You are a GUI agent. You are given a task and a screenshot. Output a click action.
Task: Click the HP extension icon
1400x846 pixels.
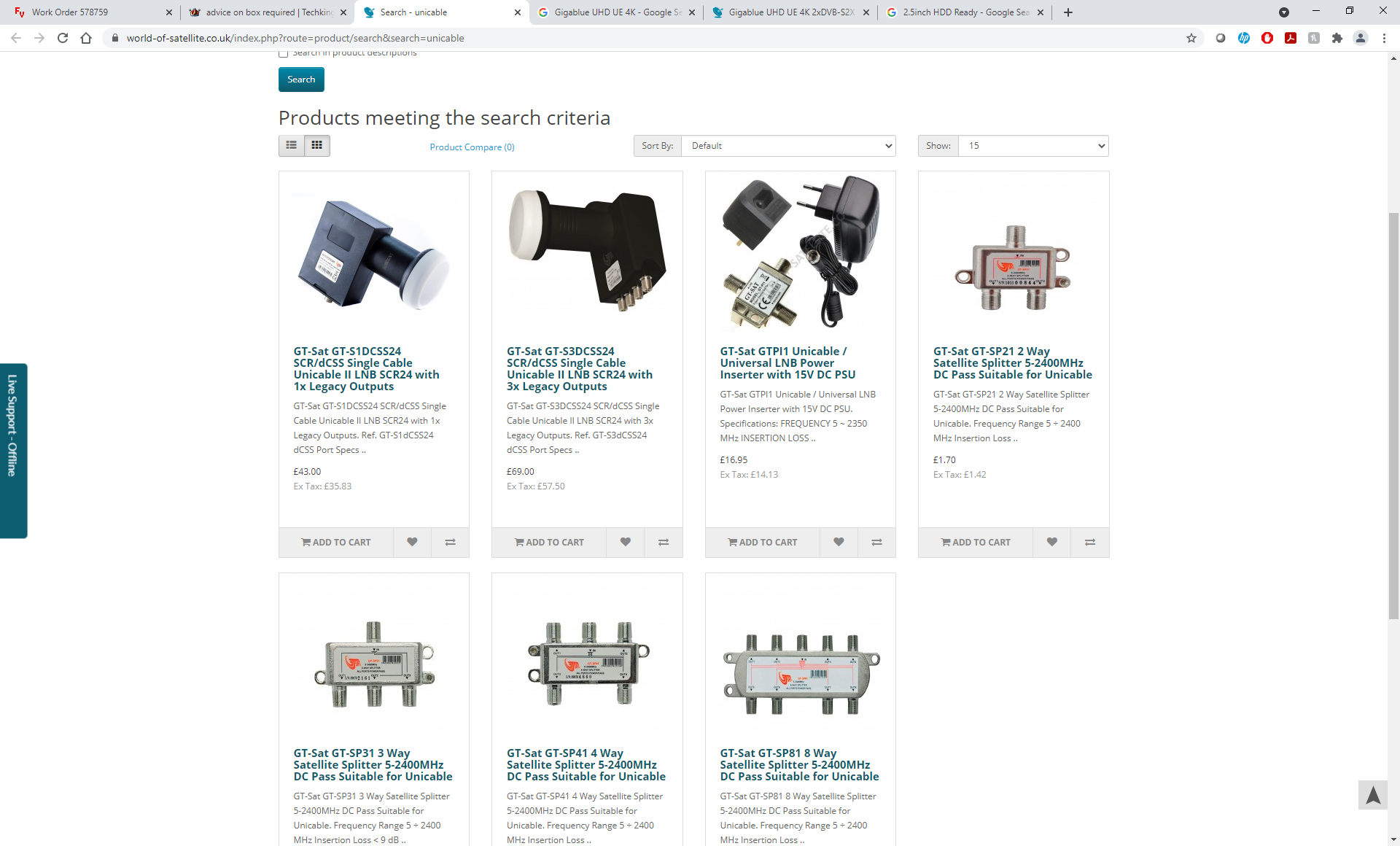coord(1244,38)
